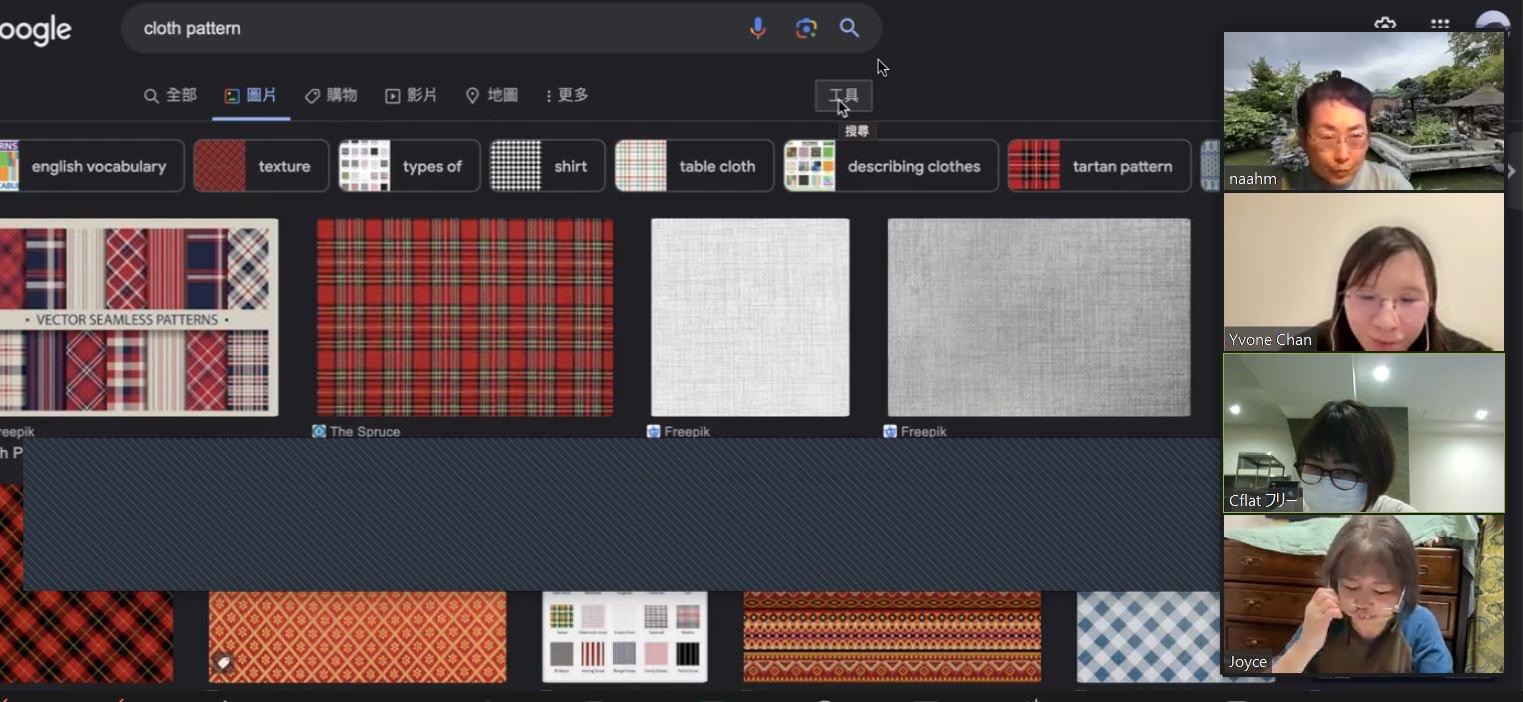The width and height of the screenshot is (1523, 702).
Task: Filter by tartan pattern chip
Action: [1099, 166]
